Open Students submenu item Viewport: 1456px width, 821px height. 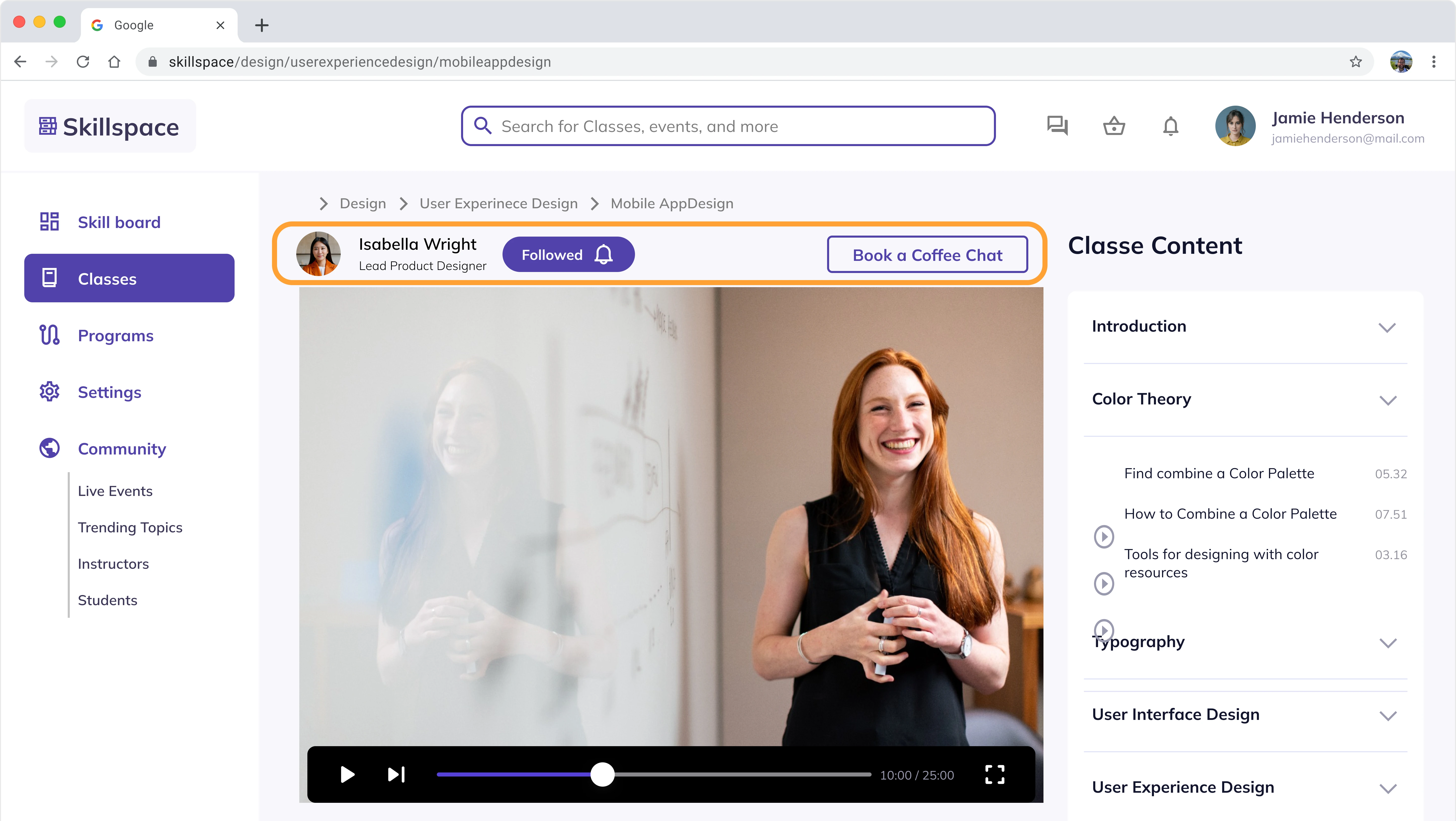click(107, 600)
